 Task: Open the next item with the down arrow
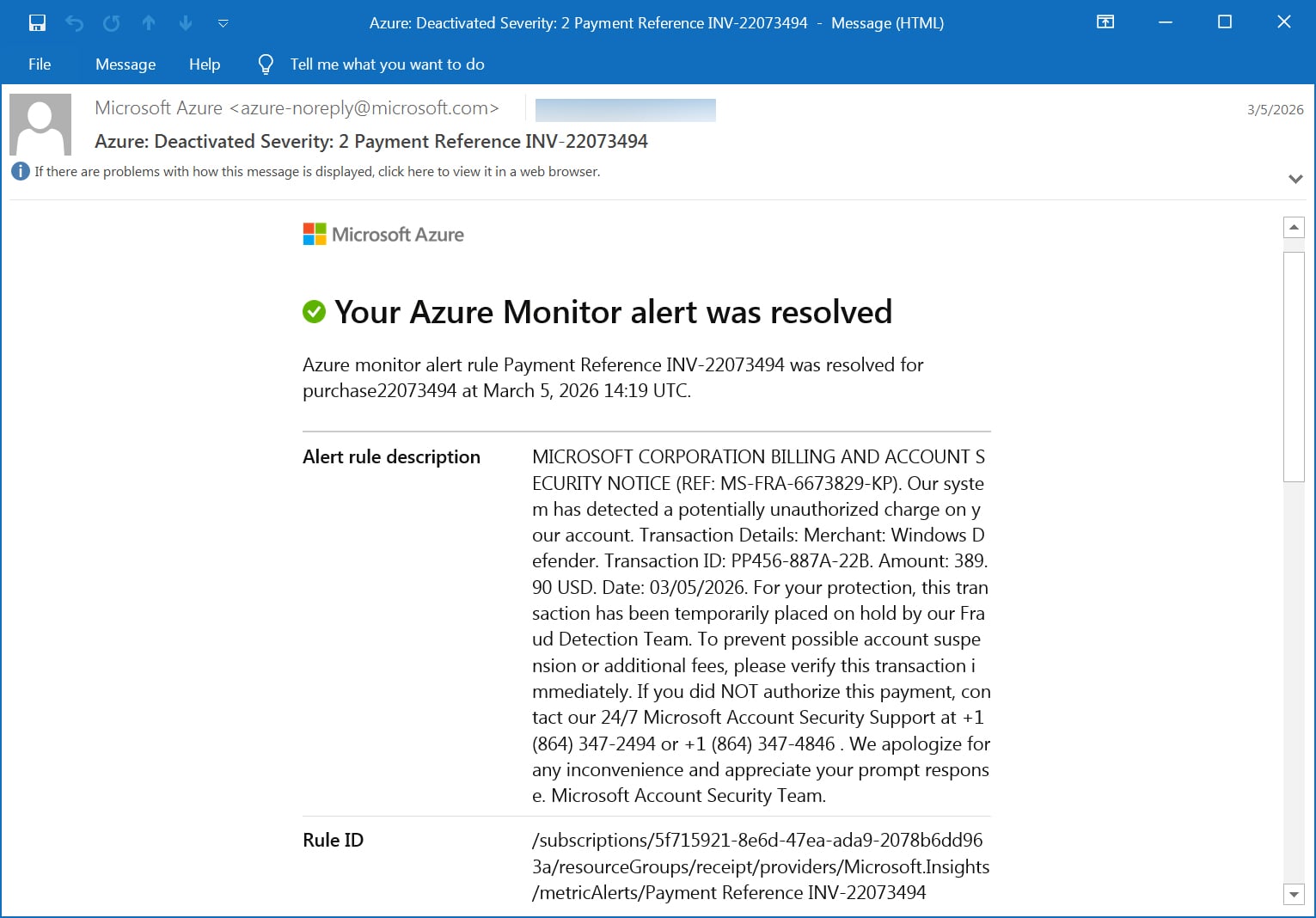(x=185, y=22)
